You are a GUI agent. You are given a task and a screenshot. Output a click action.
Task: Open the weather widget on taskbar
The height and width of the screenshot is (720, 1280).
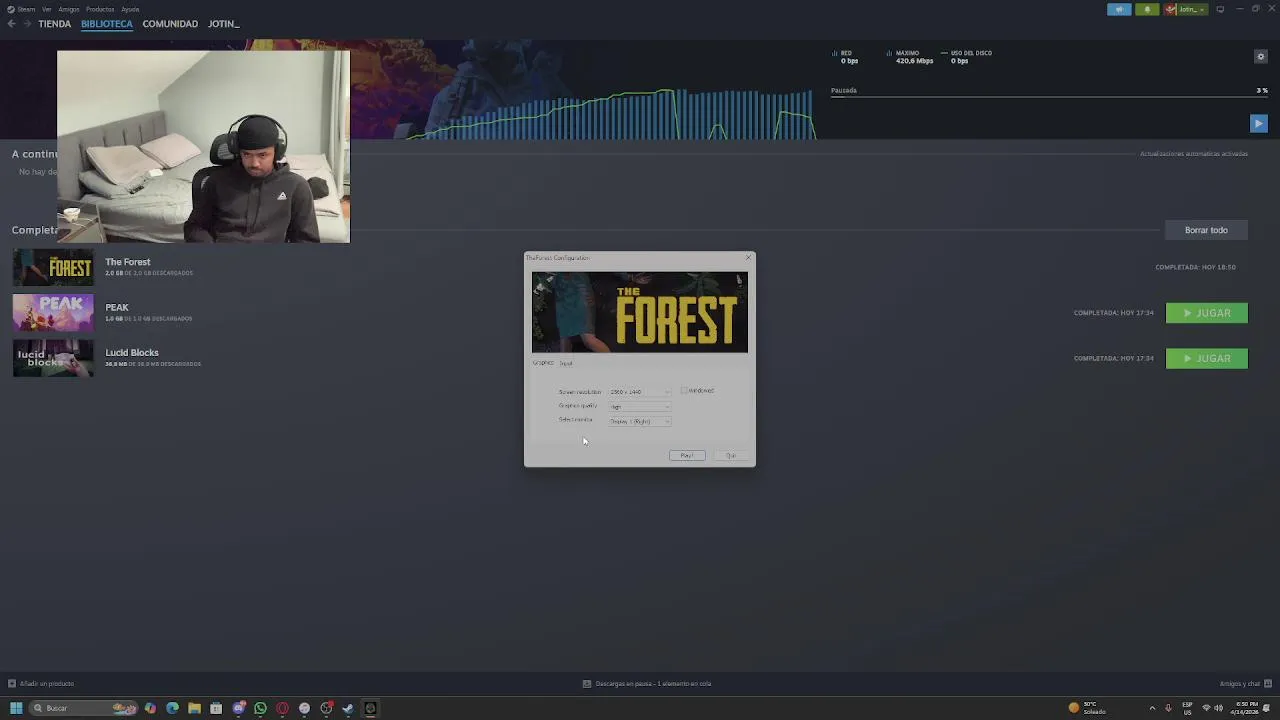(1087, 708)
